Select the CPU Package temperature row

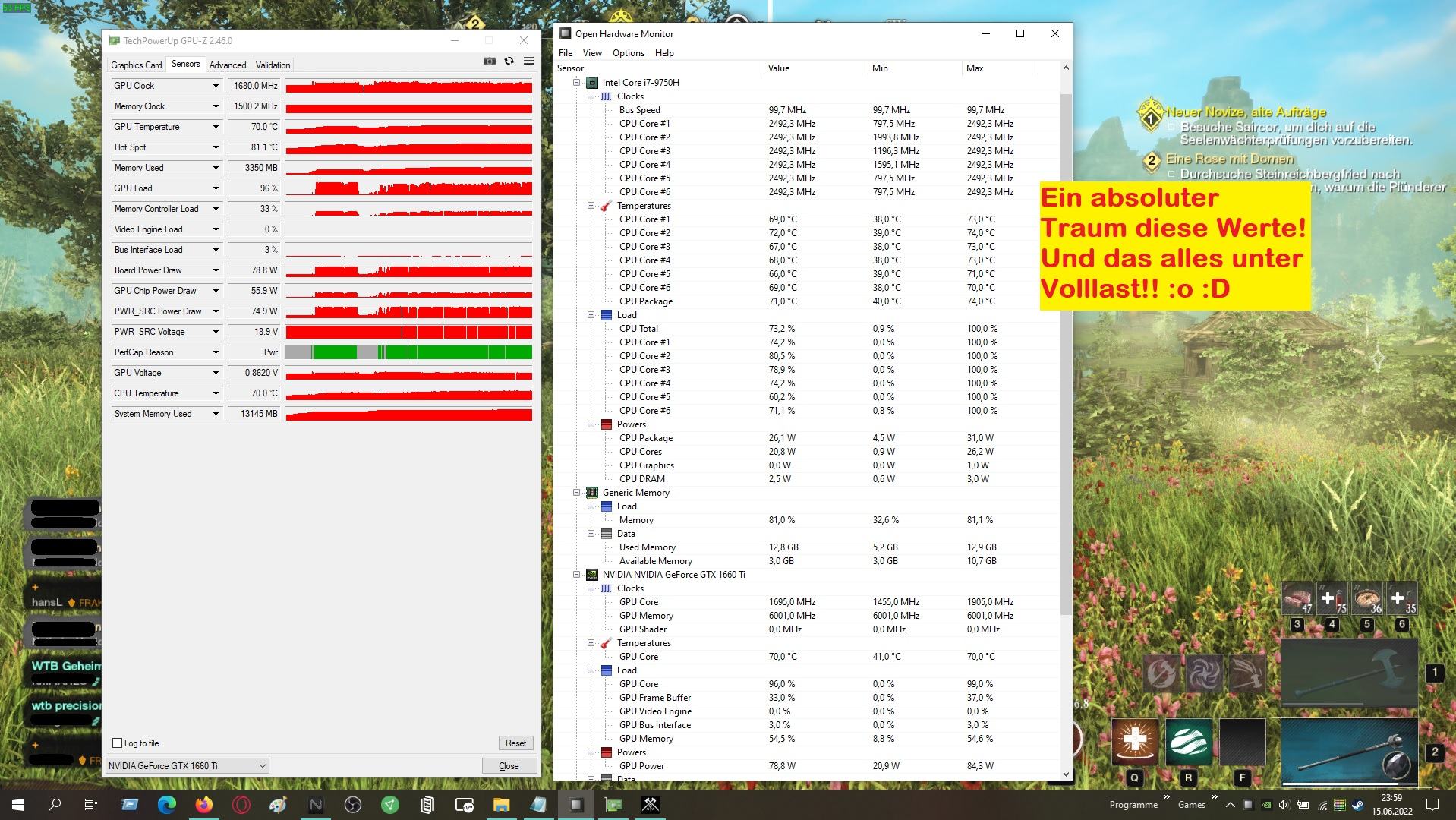[x=806, y=301]
